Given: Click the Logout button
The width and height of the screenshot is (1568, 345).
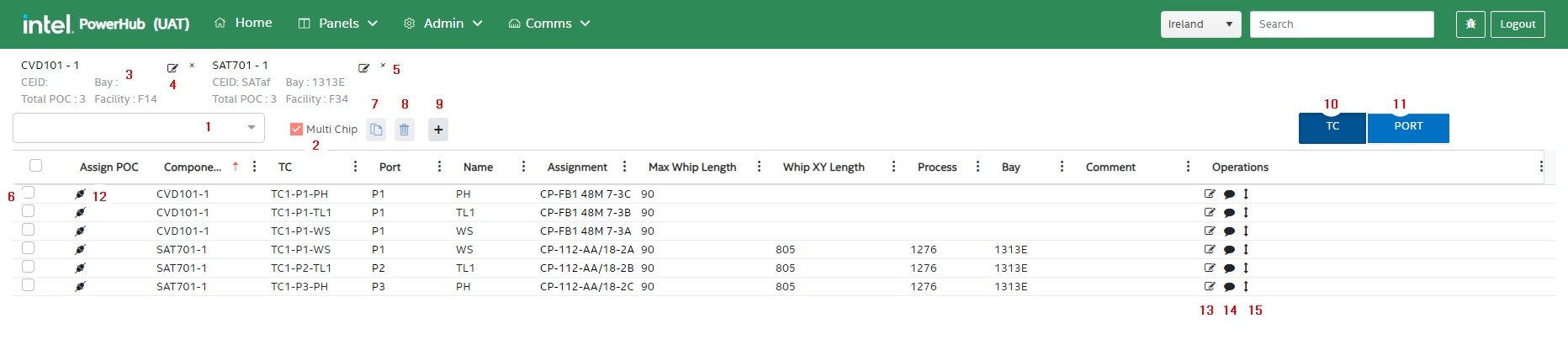Looking at the screenshot, I should [1518, 24].
